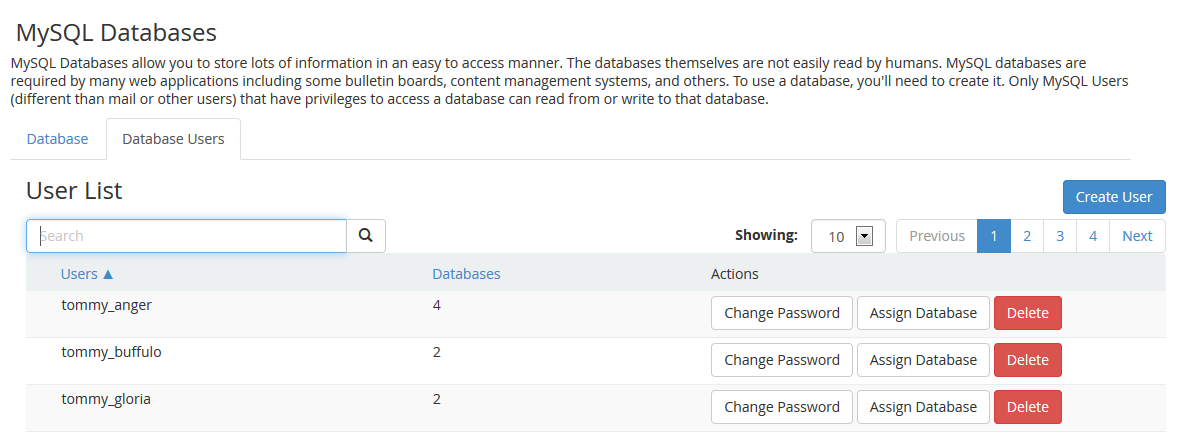Screen dimensions: 1198x436
Task: Assign Database to tommy_buffulo
Action: point(923,360)
